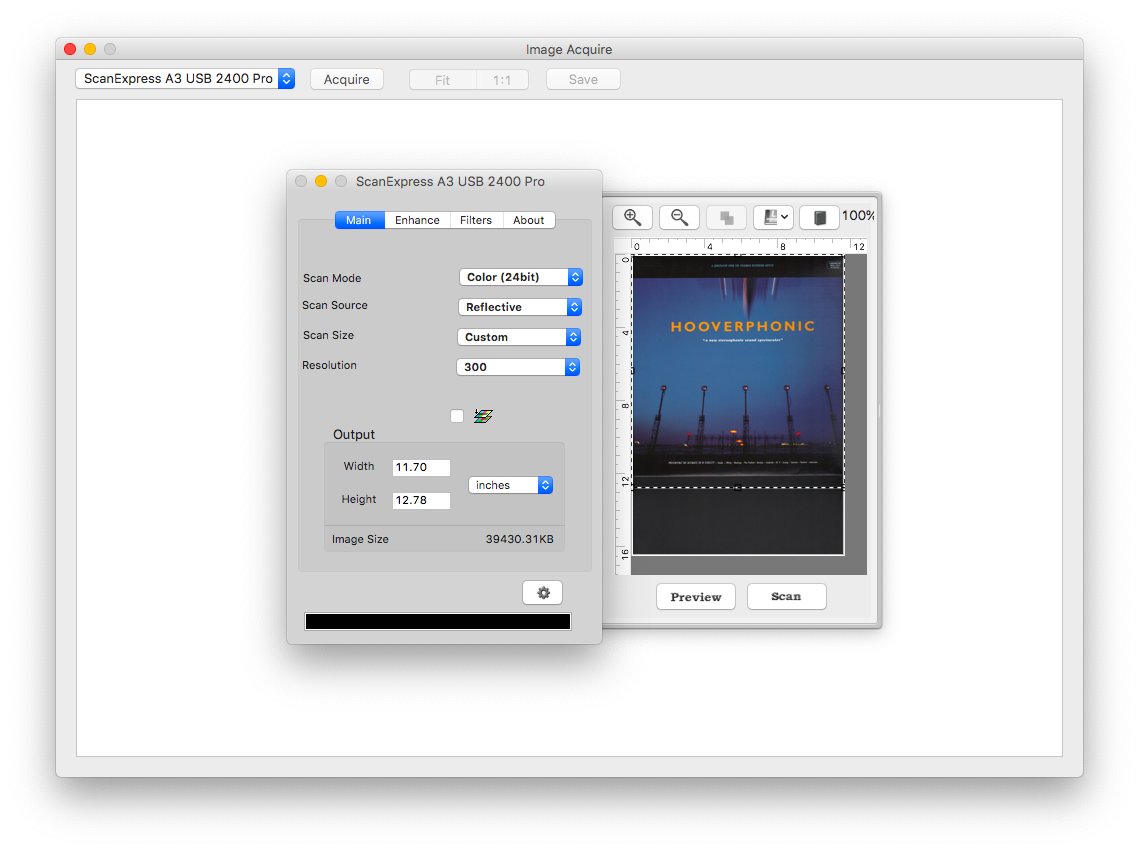Click the zoom in magnifier icon
1139x851 pixels.
point(632,217)
